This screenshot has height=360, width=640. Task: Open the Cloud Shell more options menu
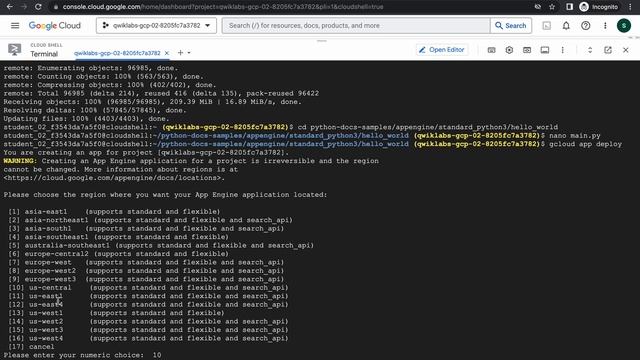562,50
